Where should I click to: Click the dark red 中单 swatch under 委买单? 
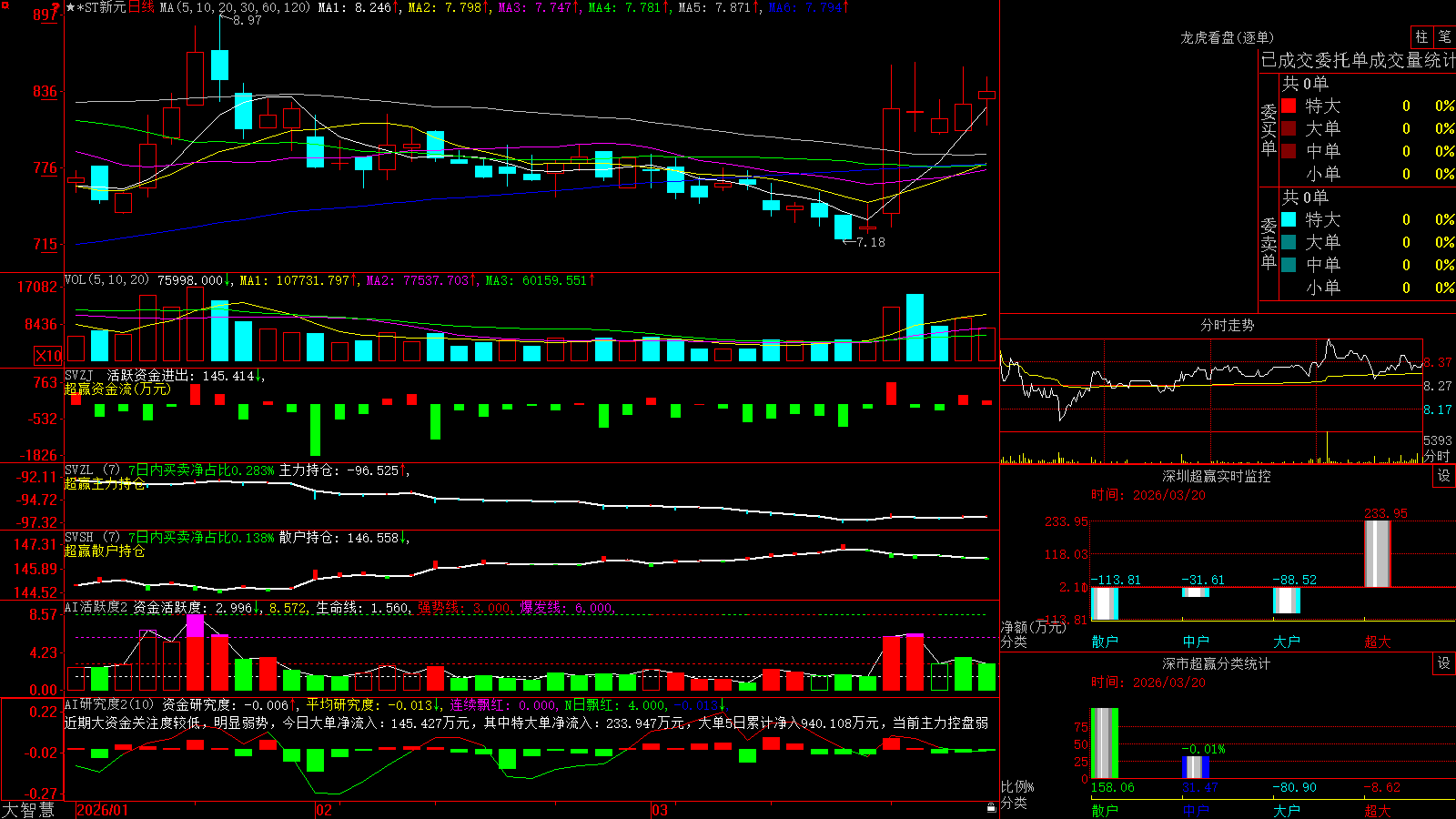coord(1289,151)
